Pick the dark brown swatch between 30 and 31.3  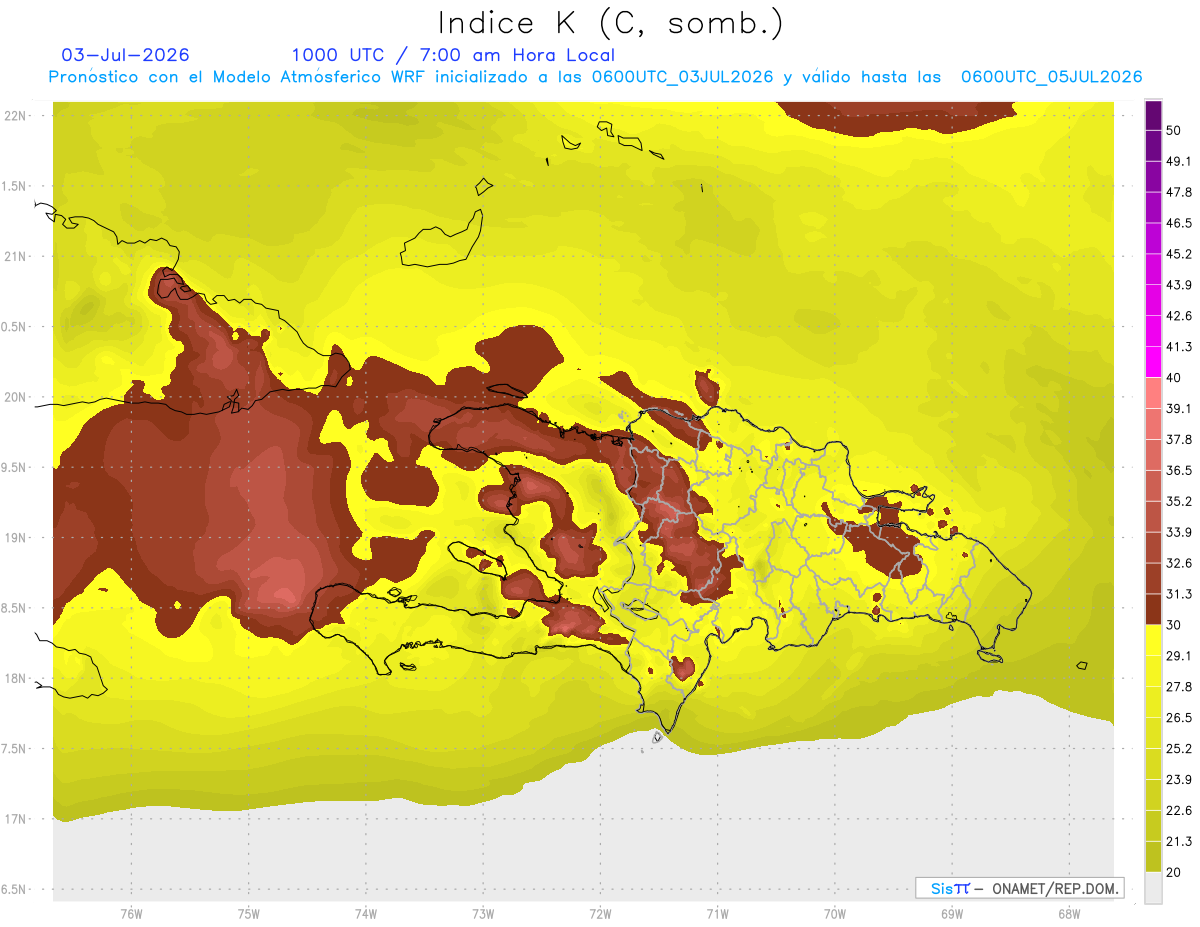[x=1153, y=609]
